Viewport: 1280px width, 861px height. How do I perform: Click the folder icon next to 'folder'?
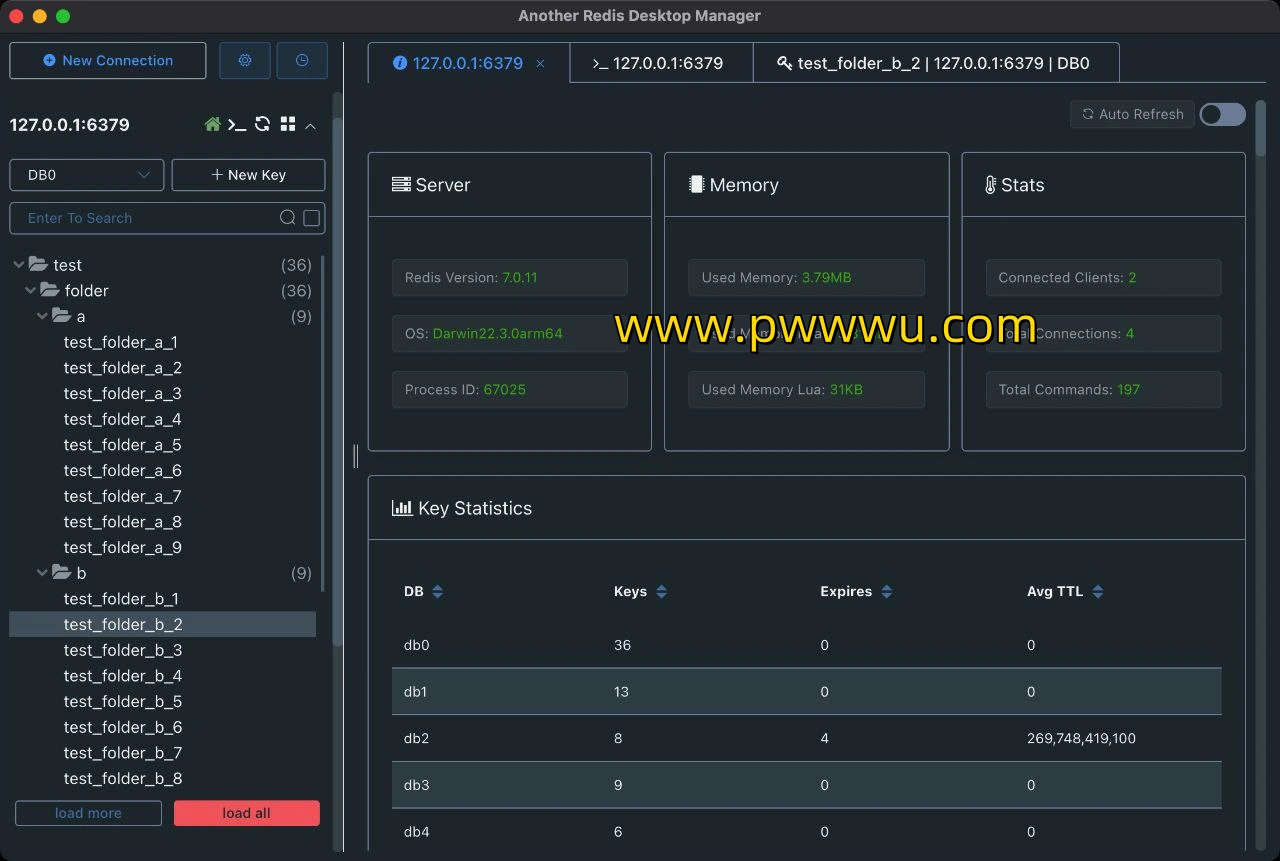[50, 290]
